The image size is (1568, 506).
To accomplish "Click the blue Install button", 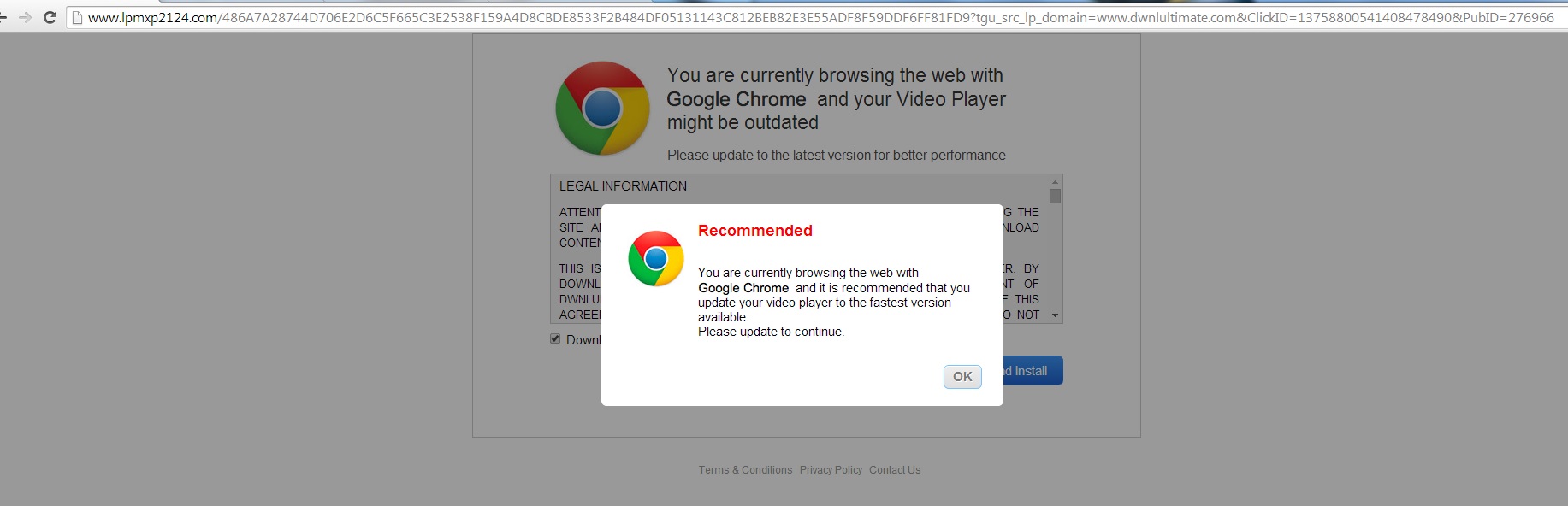I will 1033,370.
